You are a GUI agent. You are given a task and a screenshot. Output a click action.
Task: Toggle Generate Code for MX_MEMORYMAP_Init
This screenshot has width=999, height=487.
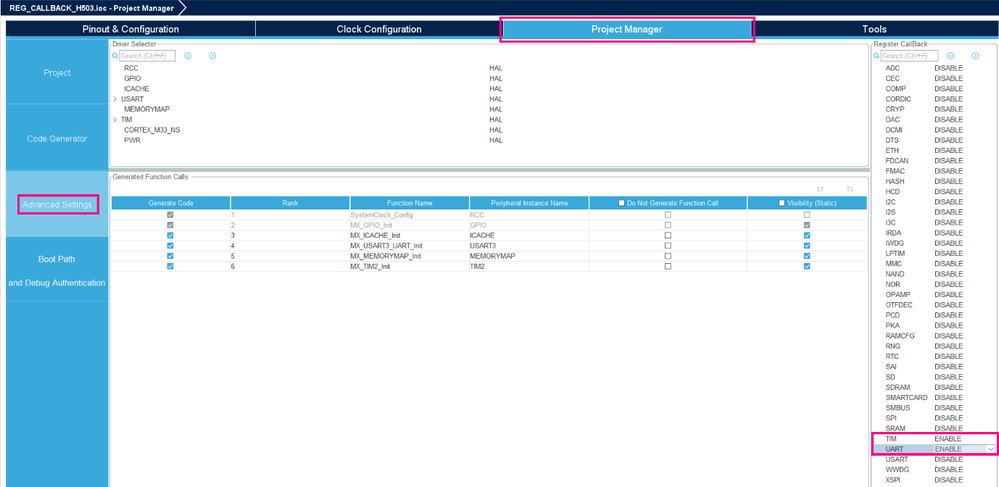[x=170, y=256]
